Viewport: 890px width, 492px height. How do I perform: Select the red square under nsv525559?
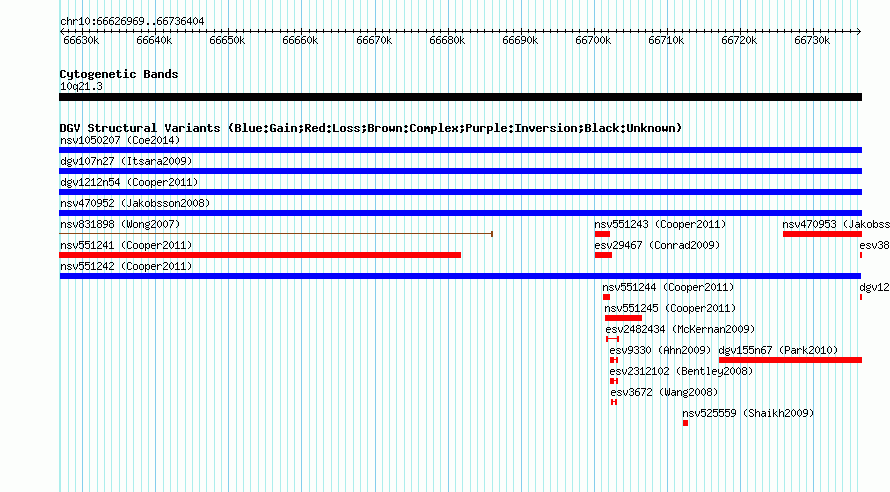pos(686,423)
